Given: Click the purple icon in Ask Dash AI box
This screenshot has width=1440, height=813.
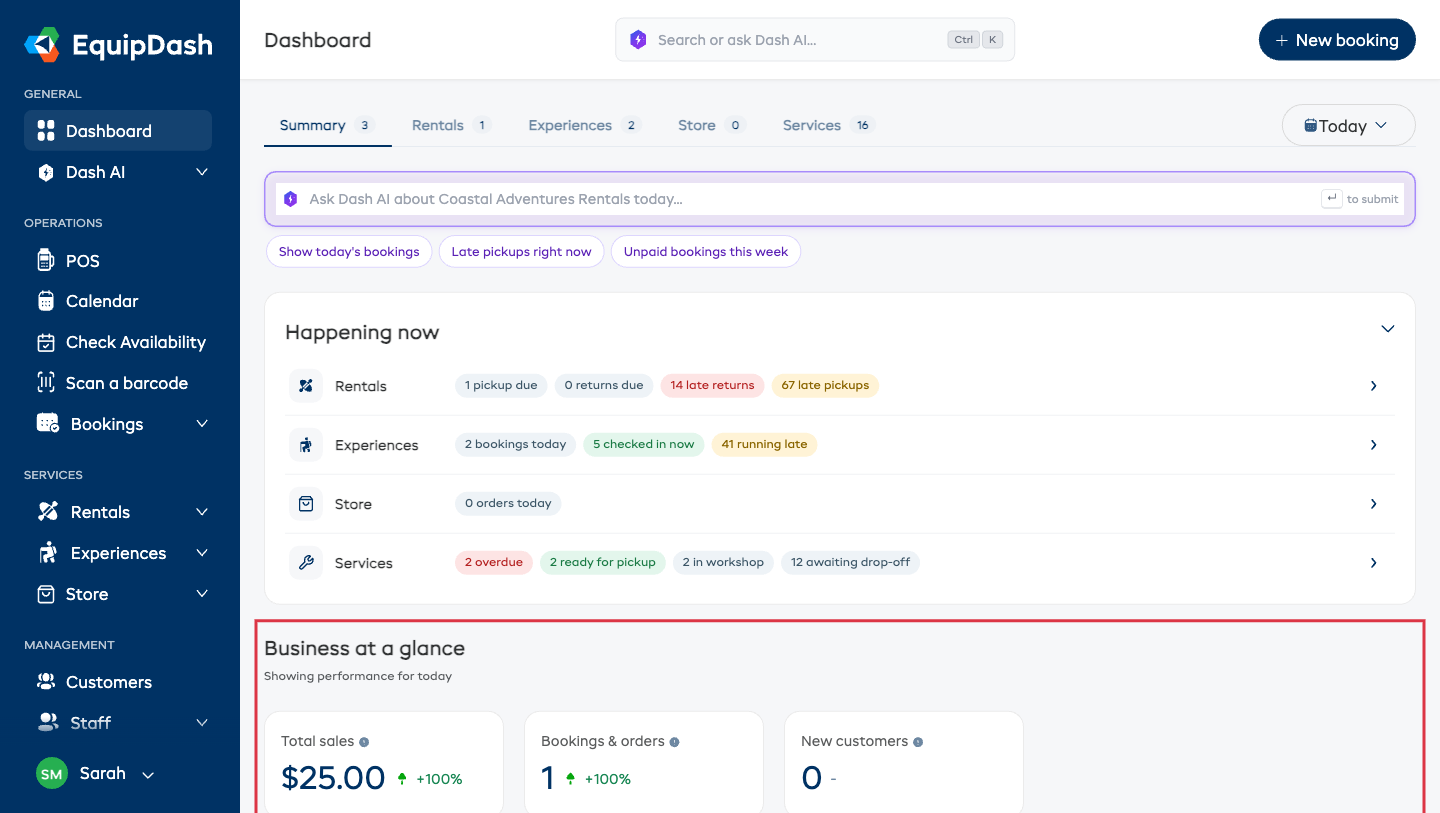Looking at the screenshot, I should click(x=290, y=199).
